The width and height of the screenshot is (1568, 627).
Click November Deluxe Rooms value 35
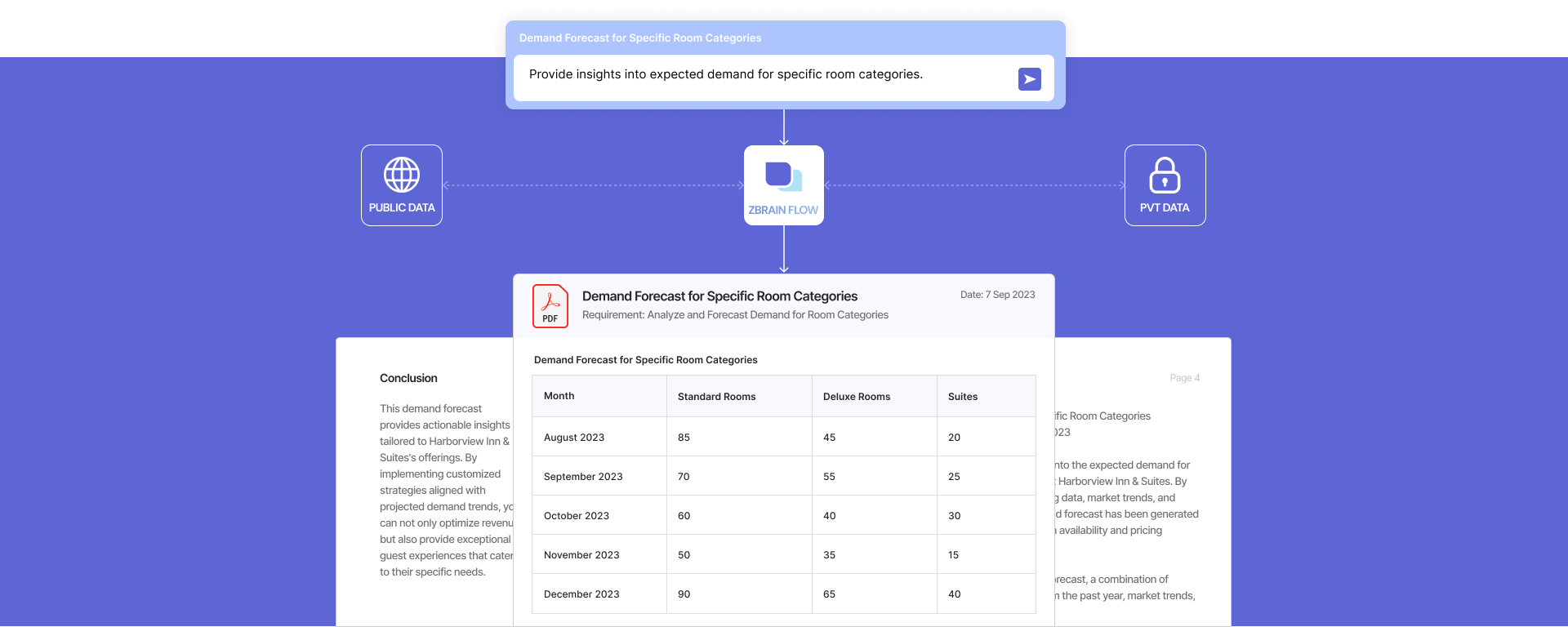point(829,555)
